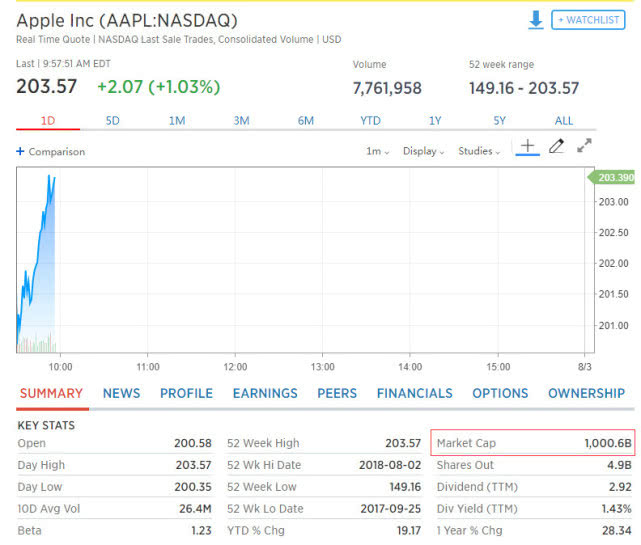The height and width of the screenshot is (545, 641).
Task: Open the SUMMARY tab
Action: pyautogui.click(x=51, y=393)
